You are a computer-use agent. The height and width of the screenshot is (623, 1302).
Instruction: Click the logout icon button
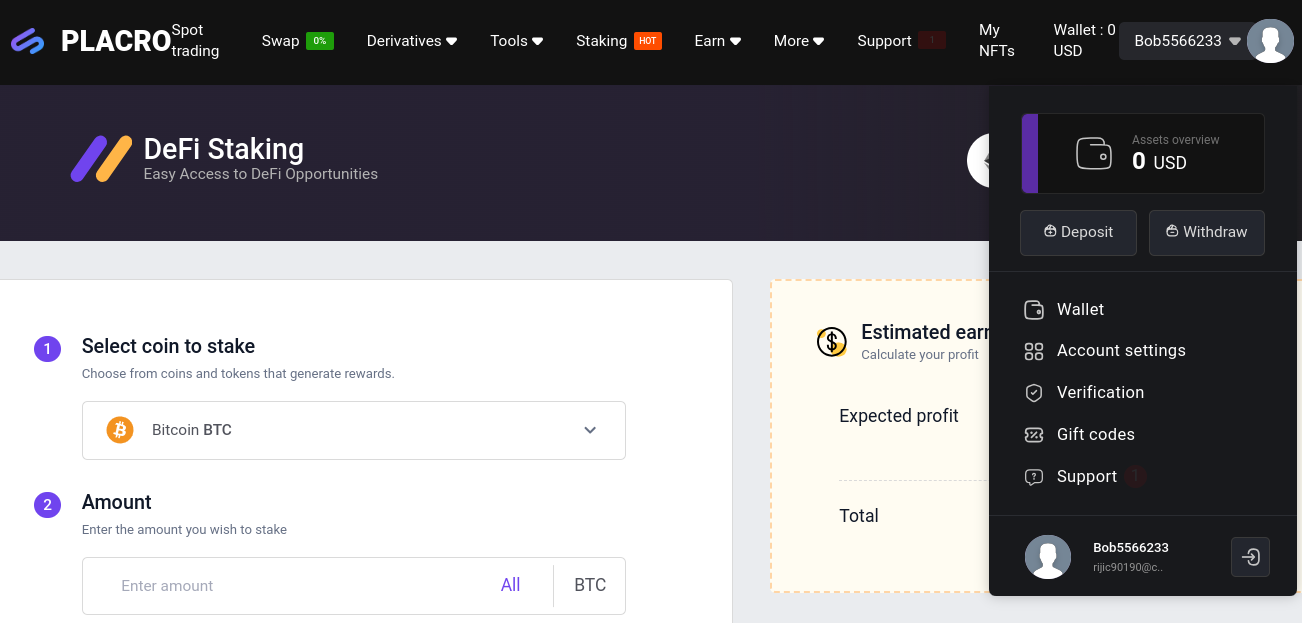tap(1250, 557)
